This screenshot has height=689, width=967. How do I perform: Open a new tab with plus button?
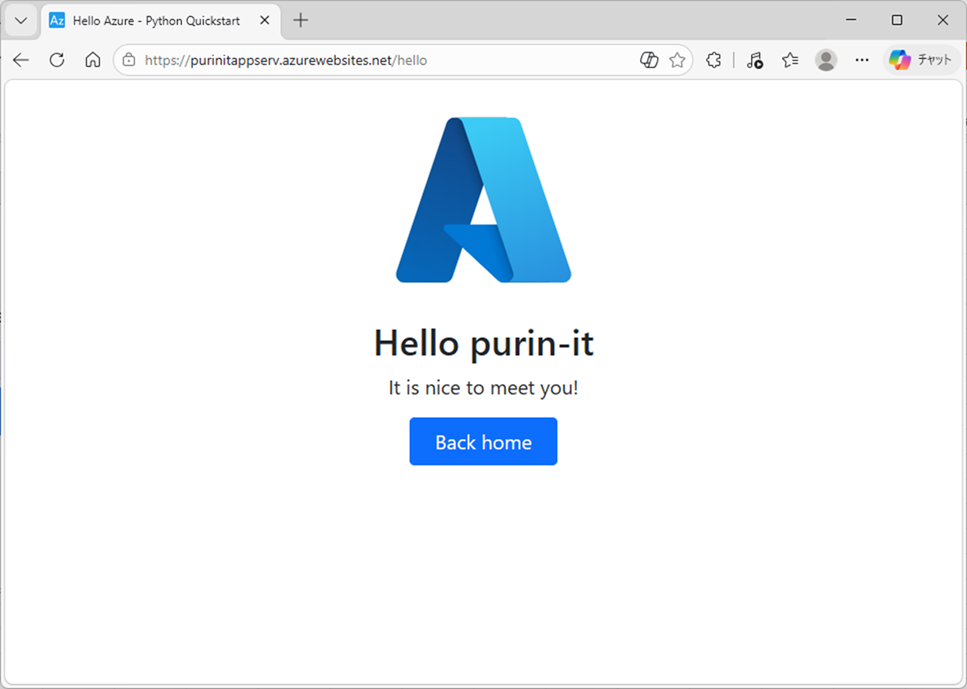coord(301,20)
